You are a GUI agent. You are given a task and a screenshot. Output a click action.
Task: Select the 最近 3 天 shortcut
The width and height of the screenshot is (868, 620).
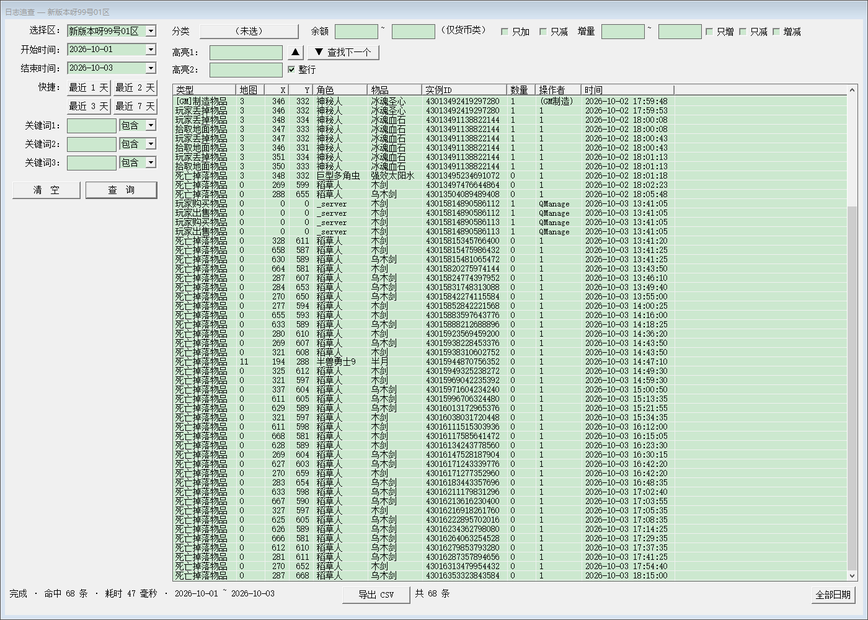88,106
